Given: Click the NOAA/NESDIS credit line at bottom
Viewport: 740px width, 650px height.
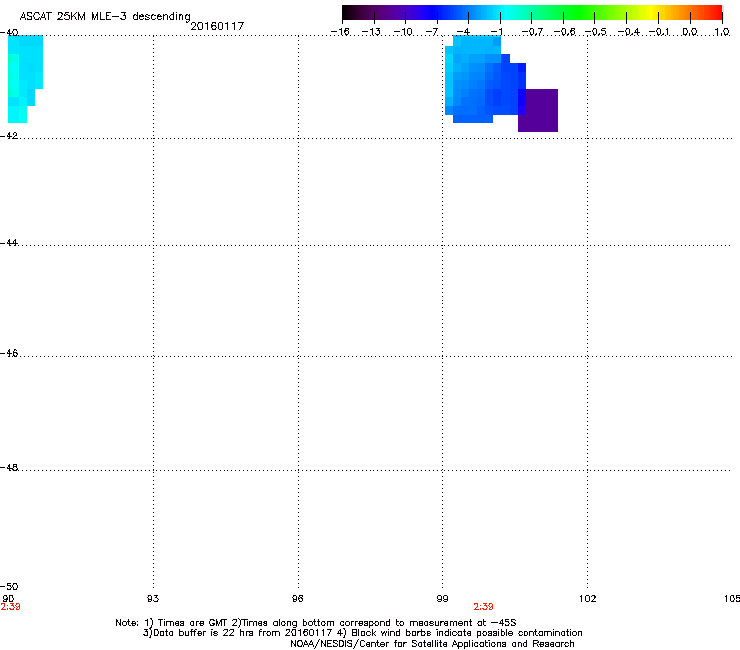Looking at the screenshot, I should (432, 644).
